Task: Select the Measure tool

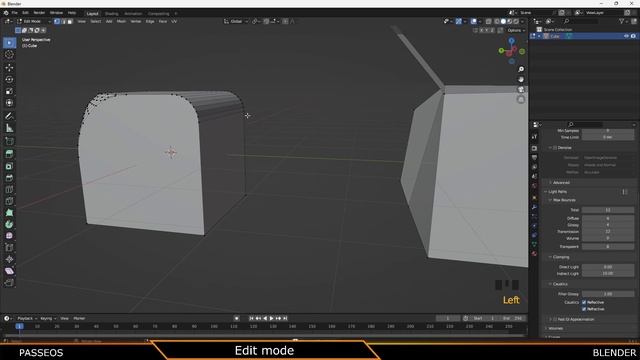Action: pyautogui.click(x=9, y=128)
